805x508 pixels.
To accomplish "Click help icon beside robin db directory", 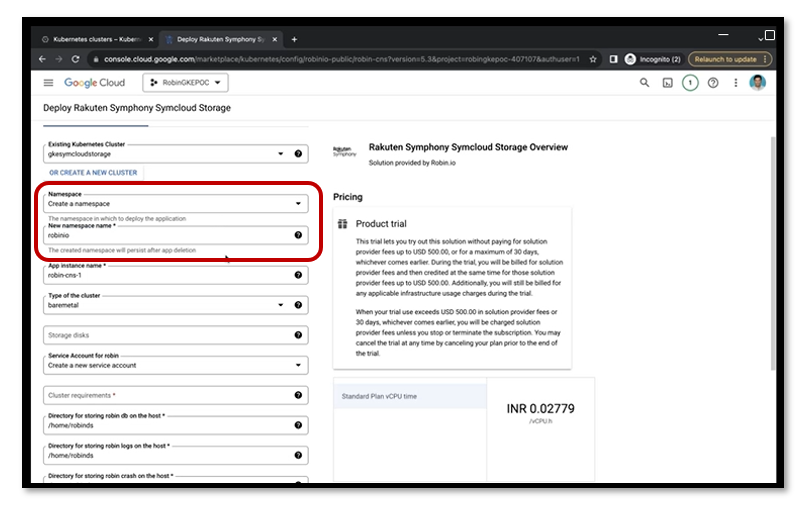I will click(298, 425).
